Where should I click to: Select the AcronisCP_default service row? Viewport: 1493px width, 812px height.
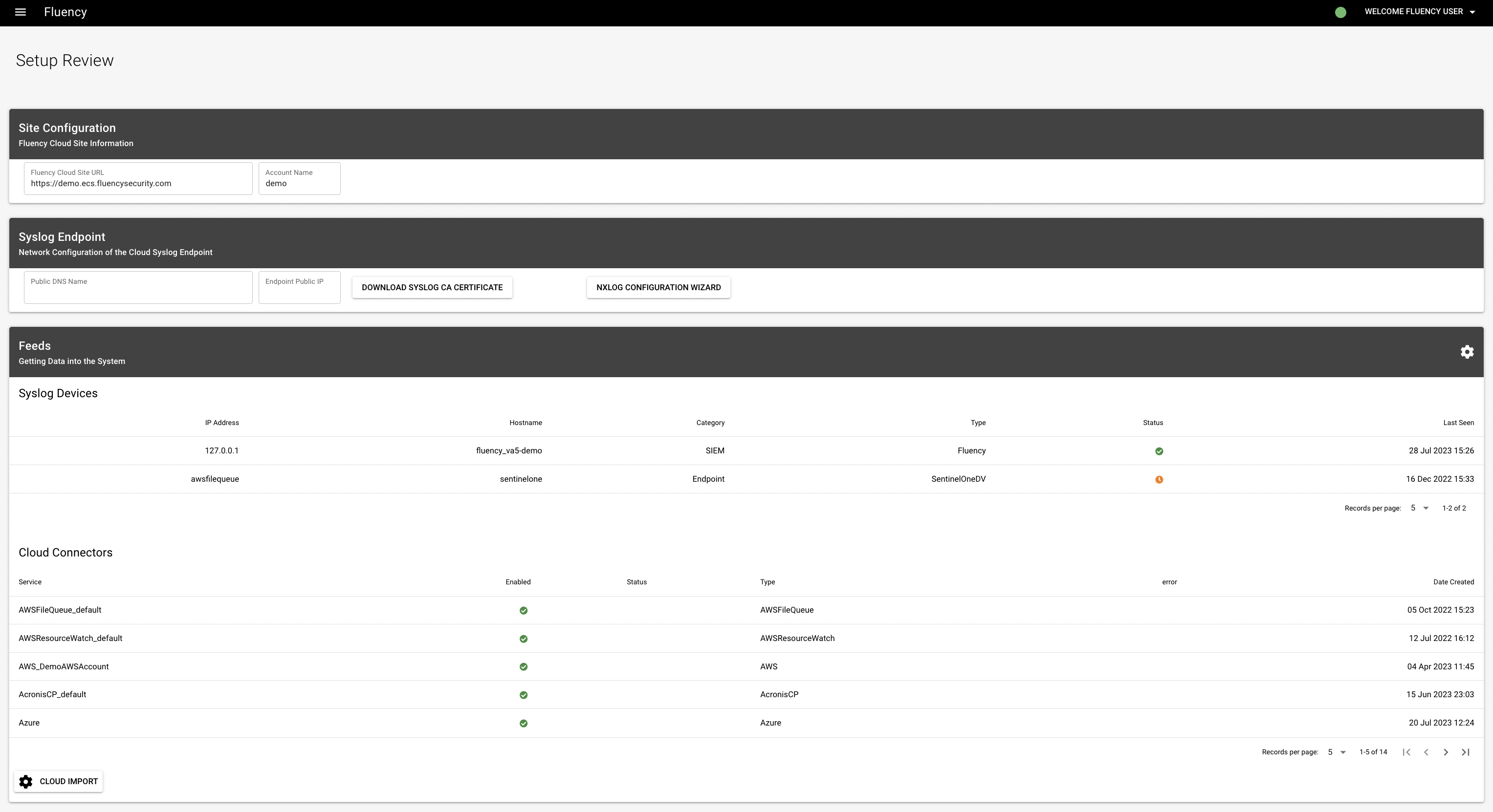(746, 694)
